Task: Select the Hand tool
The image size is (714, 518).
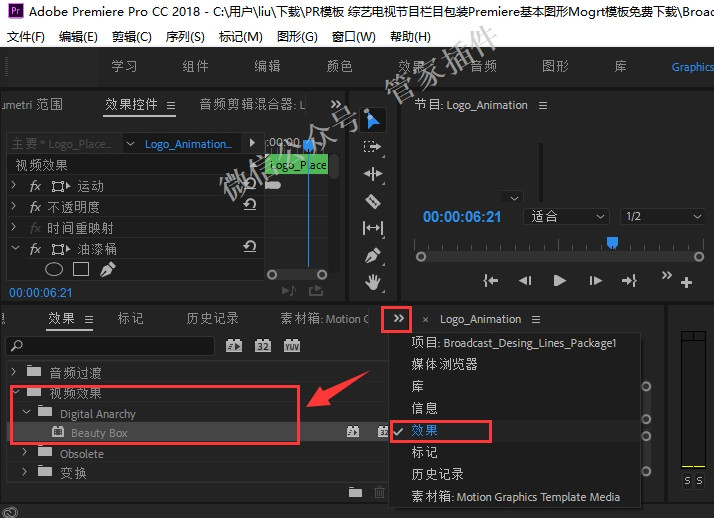Action: (373, 282)
